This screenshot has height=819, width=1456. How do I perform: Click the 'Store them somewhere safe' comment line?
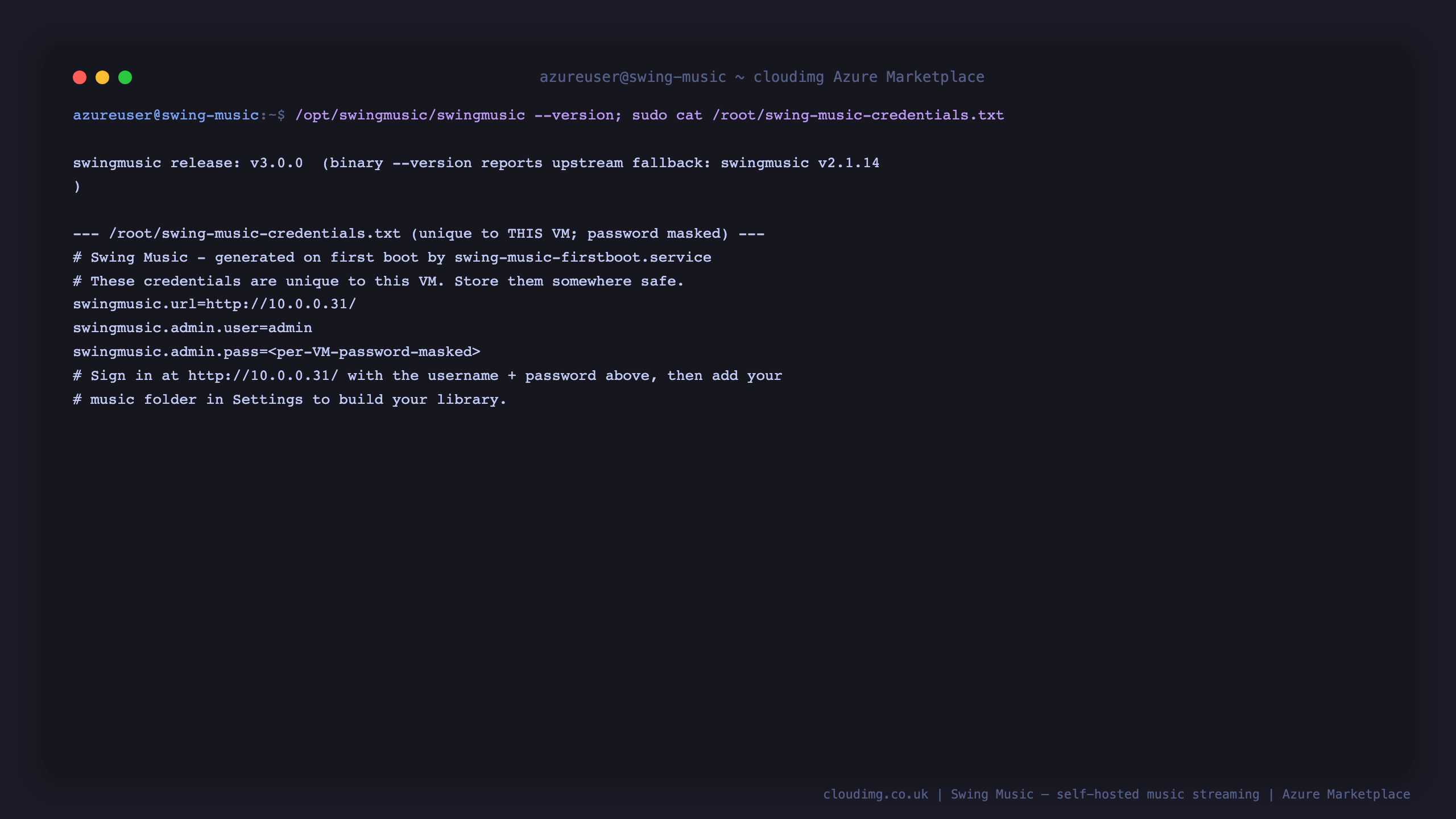tap(378, 282)
